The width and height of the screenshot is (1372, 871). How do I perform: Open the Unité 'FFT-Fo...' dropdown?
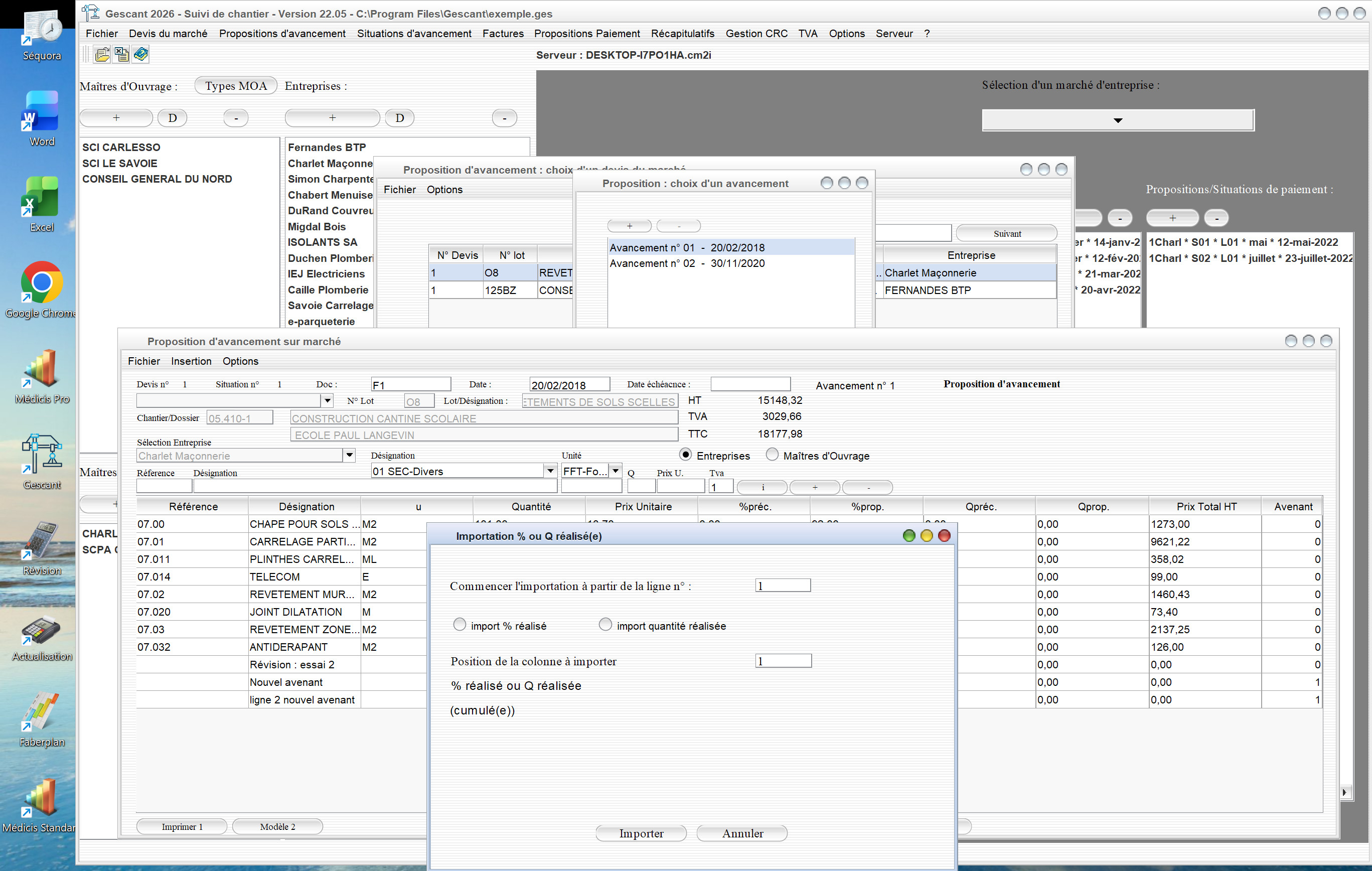click(x=616, y=471)
